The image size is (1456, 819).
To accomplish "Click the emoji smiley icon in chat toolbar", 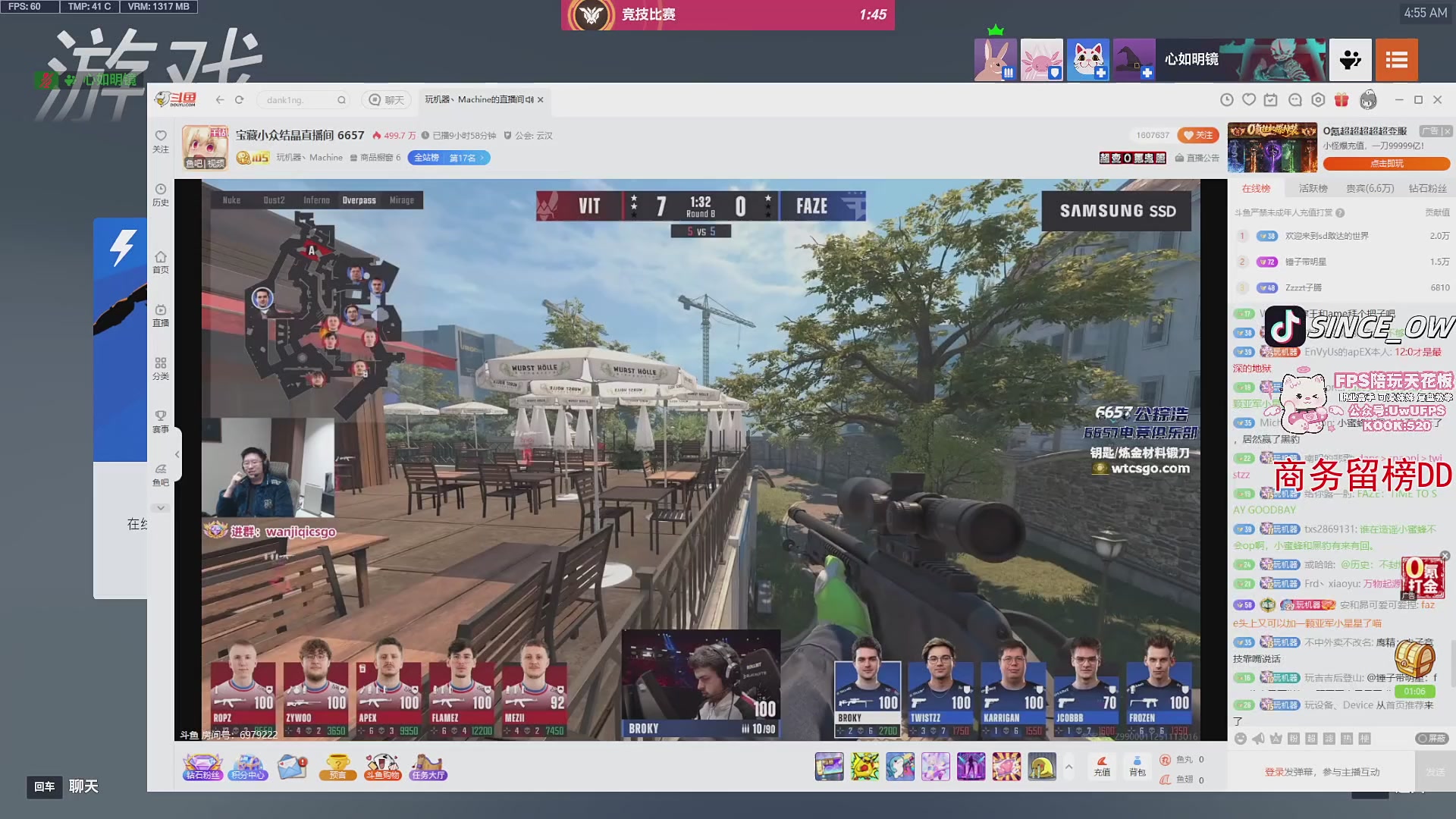I will (1240, 739).
